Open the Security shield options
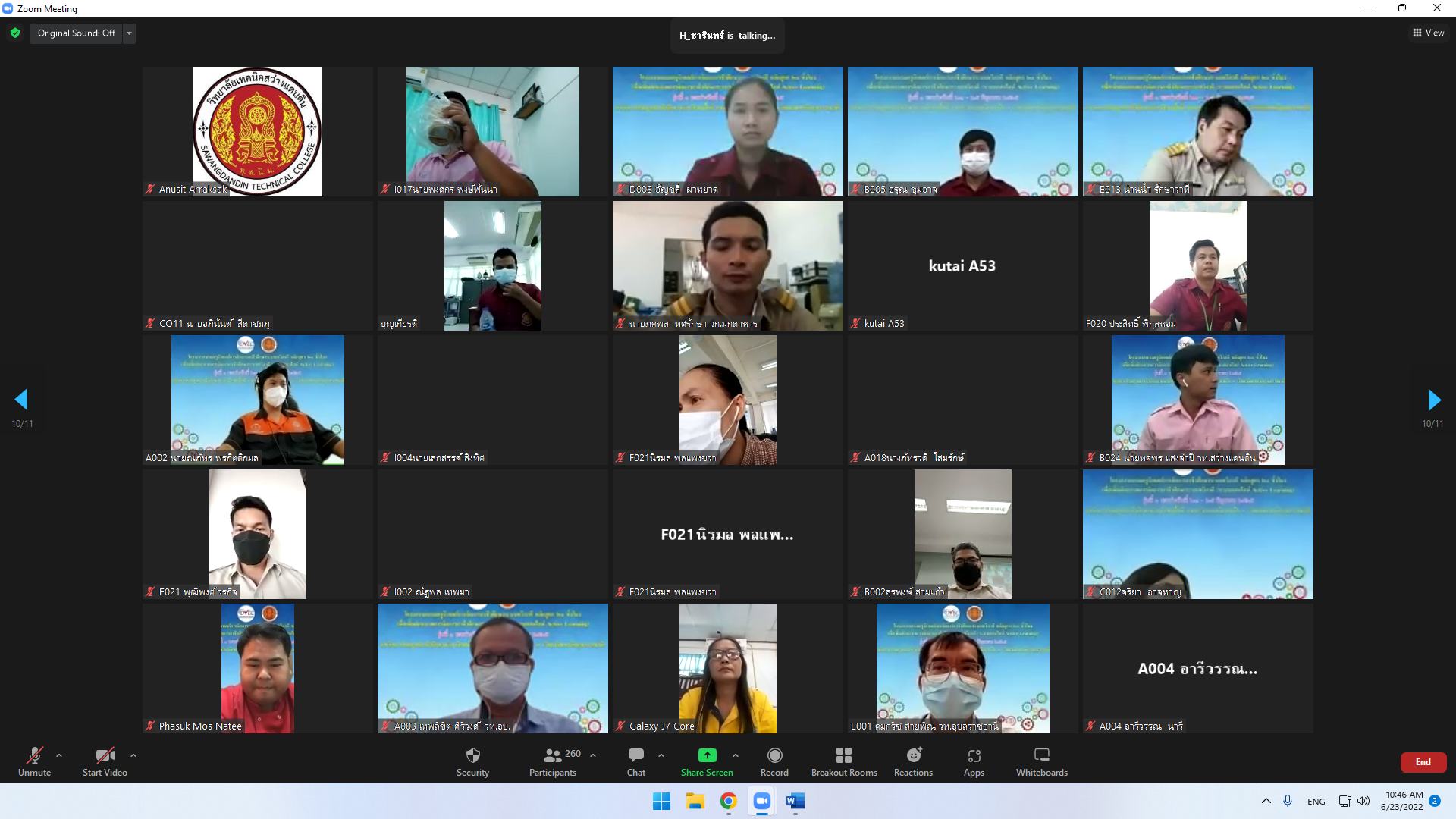The height and width of the screenshot is (819, 1456). pyautogui.click(x=472, y=761)
